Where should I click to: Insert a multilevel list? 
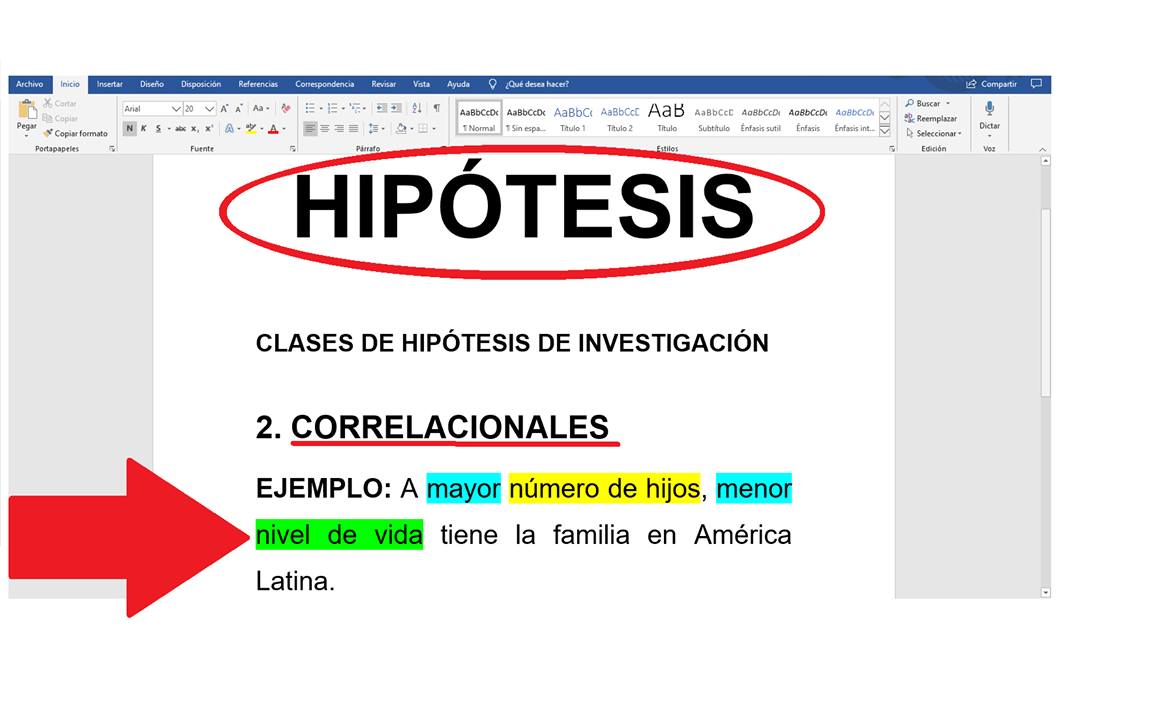(x=355, y=108)
